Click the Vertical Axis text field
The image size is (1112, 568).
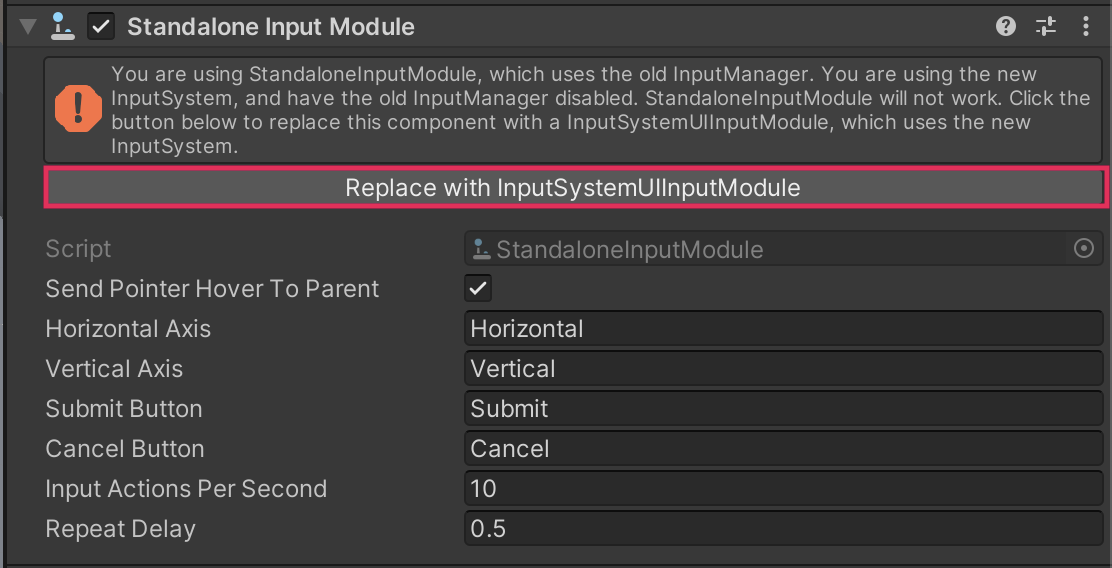point(783,369)
